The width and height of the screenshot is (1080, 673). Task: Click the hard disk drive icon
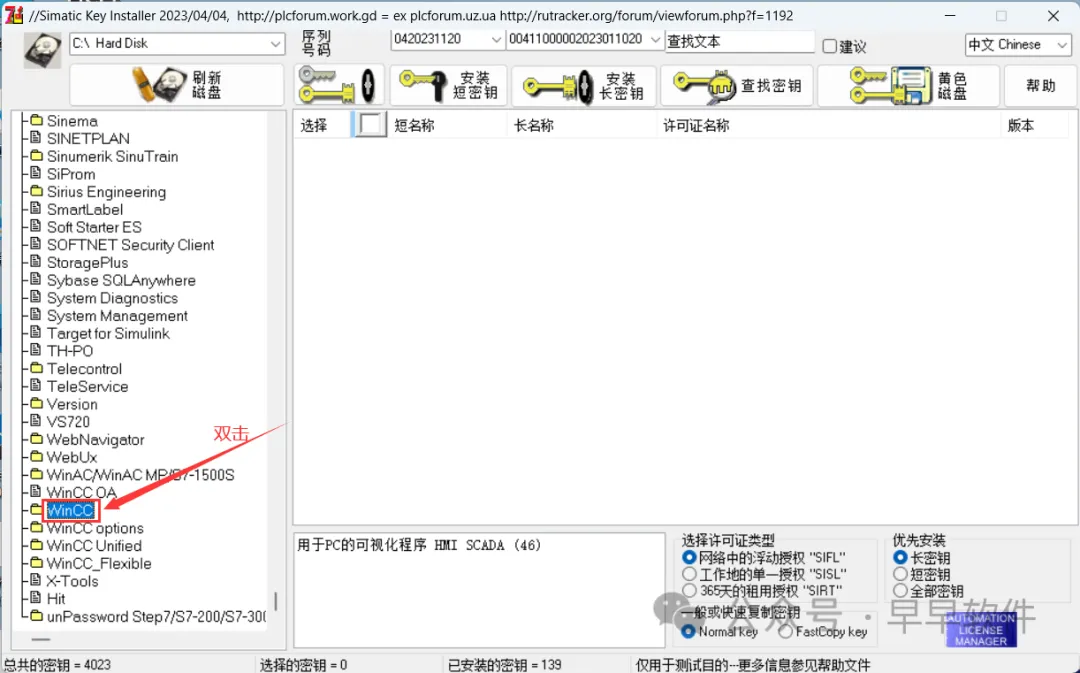[43, 50]
